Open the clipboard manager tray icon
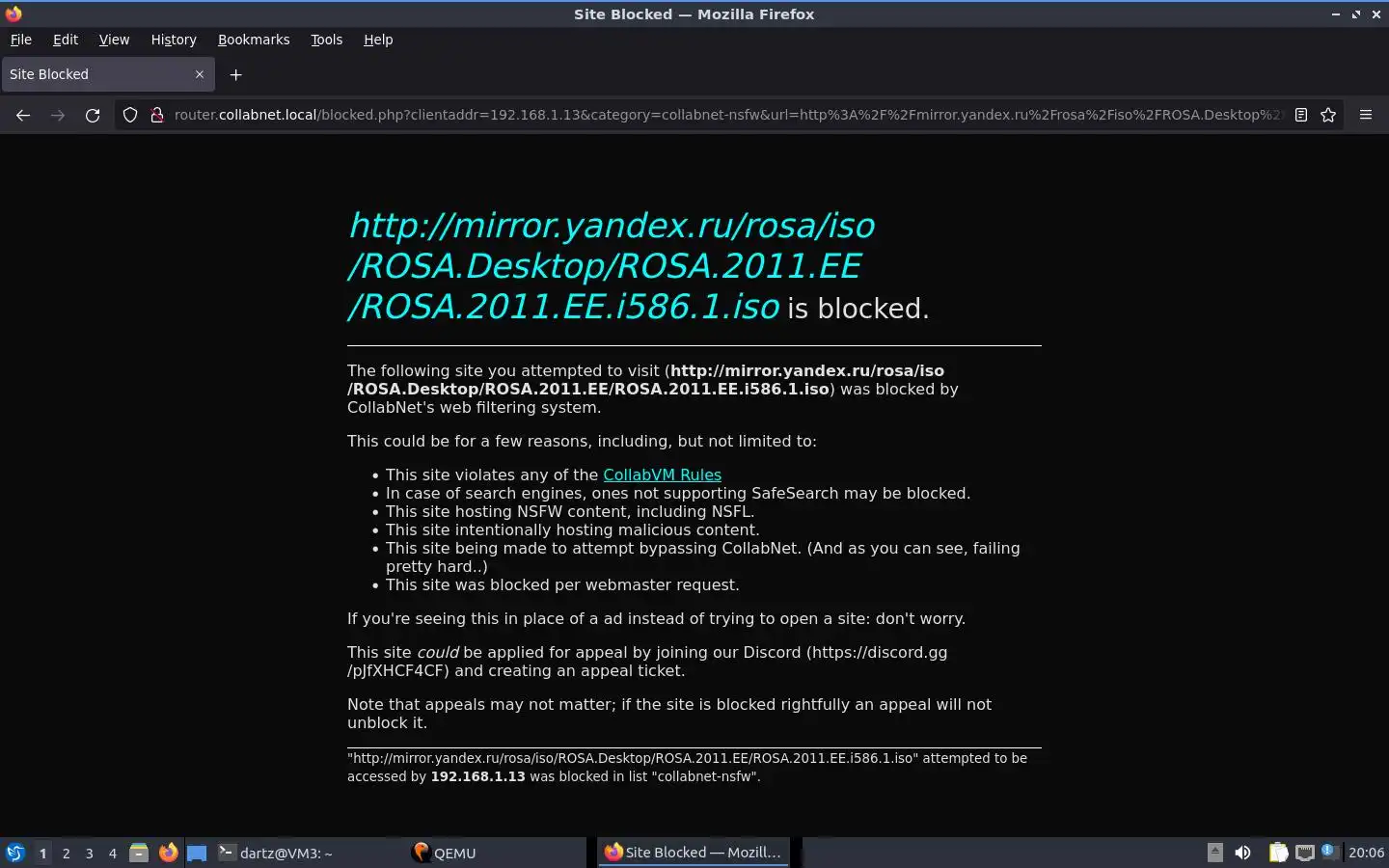Viewport: 1389px width, 868px height. pos(1278,853)
